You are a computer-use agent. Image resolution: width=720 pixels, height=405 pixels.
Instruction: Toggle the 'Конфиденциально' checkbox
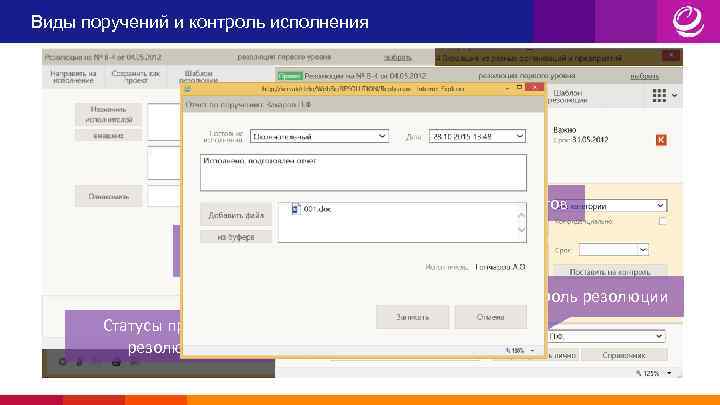click(662, 221)
